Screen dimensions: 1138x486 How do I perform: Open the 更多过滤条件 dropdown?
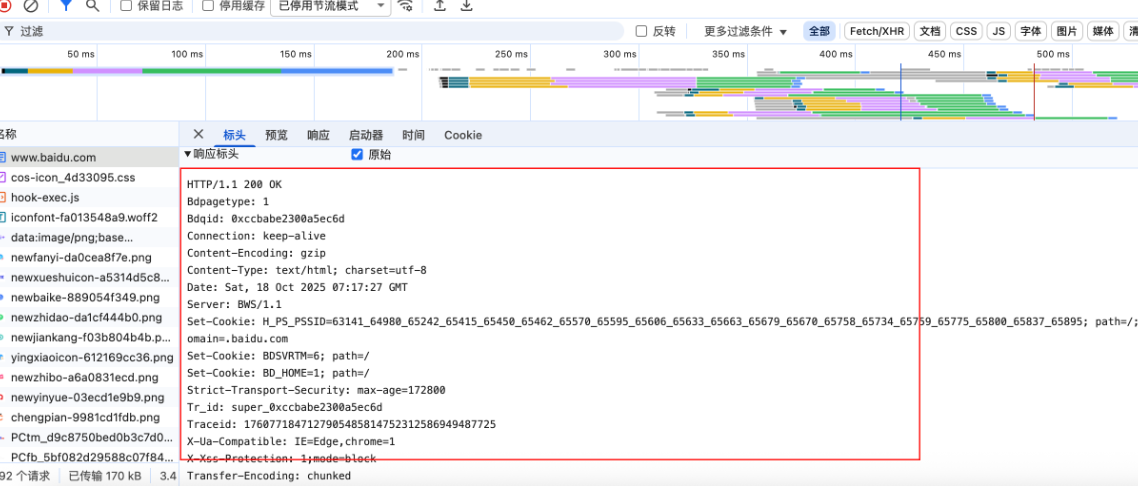[745, 31]
